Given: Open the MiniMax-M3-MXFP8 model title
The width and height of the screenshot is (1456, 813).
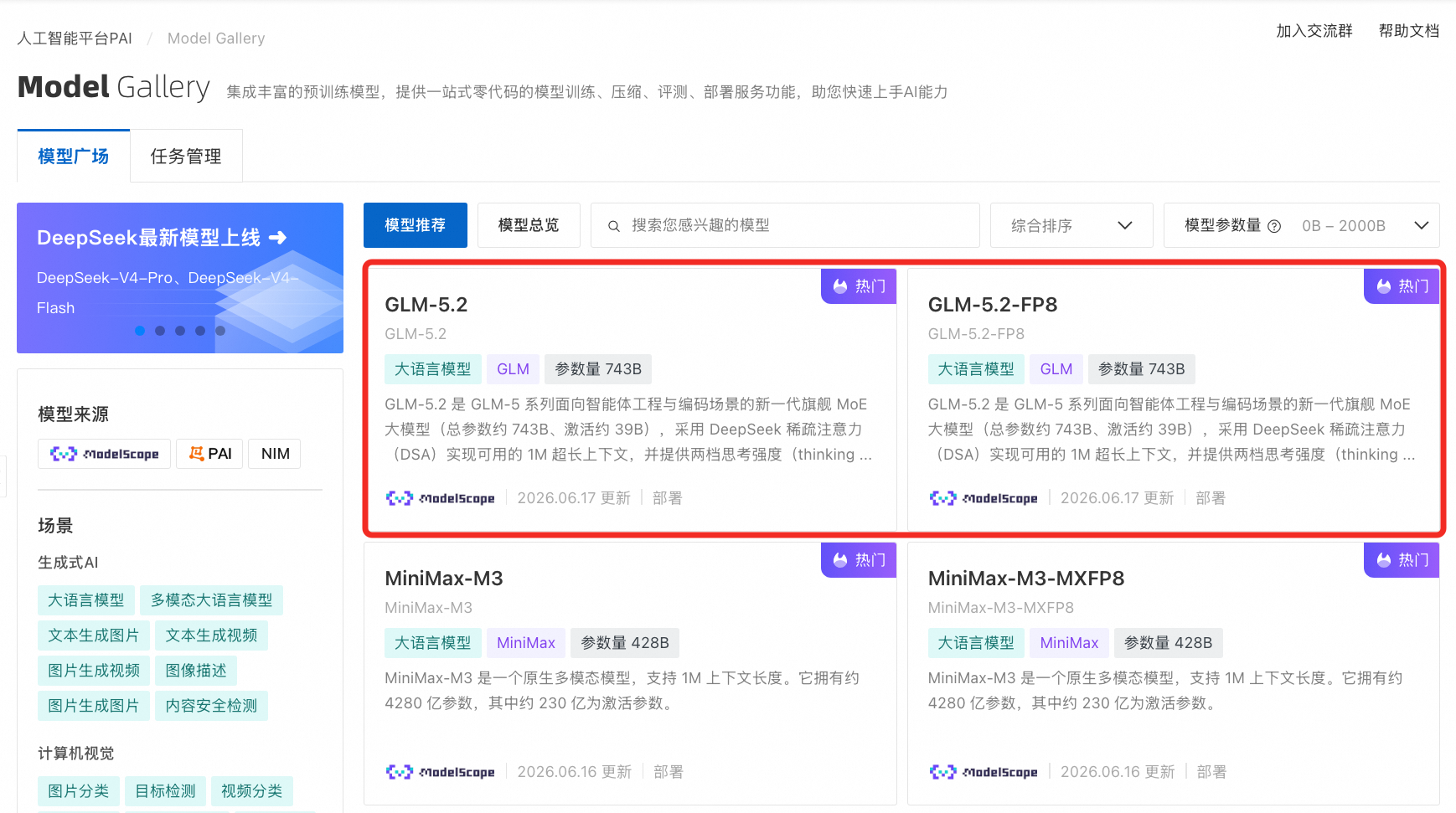Looking at the screenshot, I should [x=1026, y=579].
